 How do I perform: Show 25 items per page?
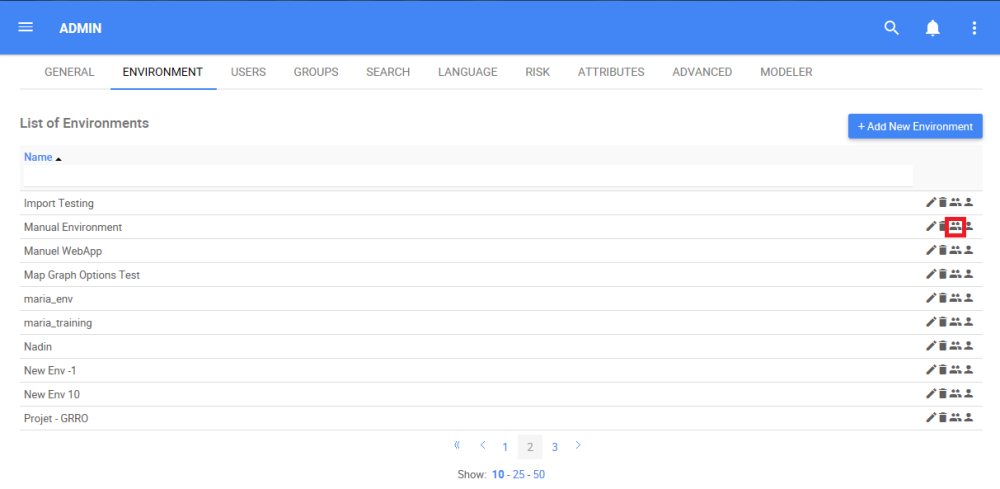coord(518,474)
